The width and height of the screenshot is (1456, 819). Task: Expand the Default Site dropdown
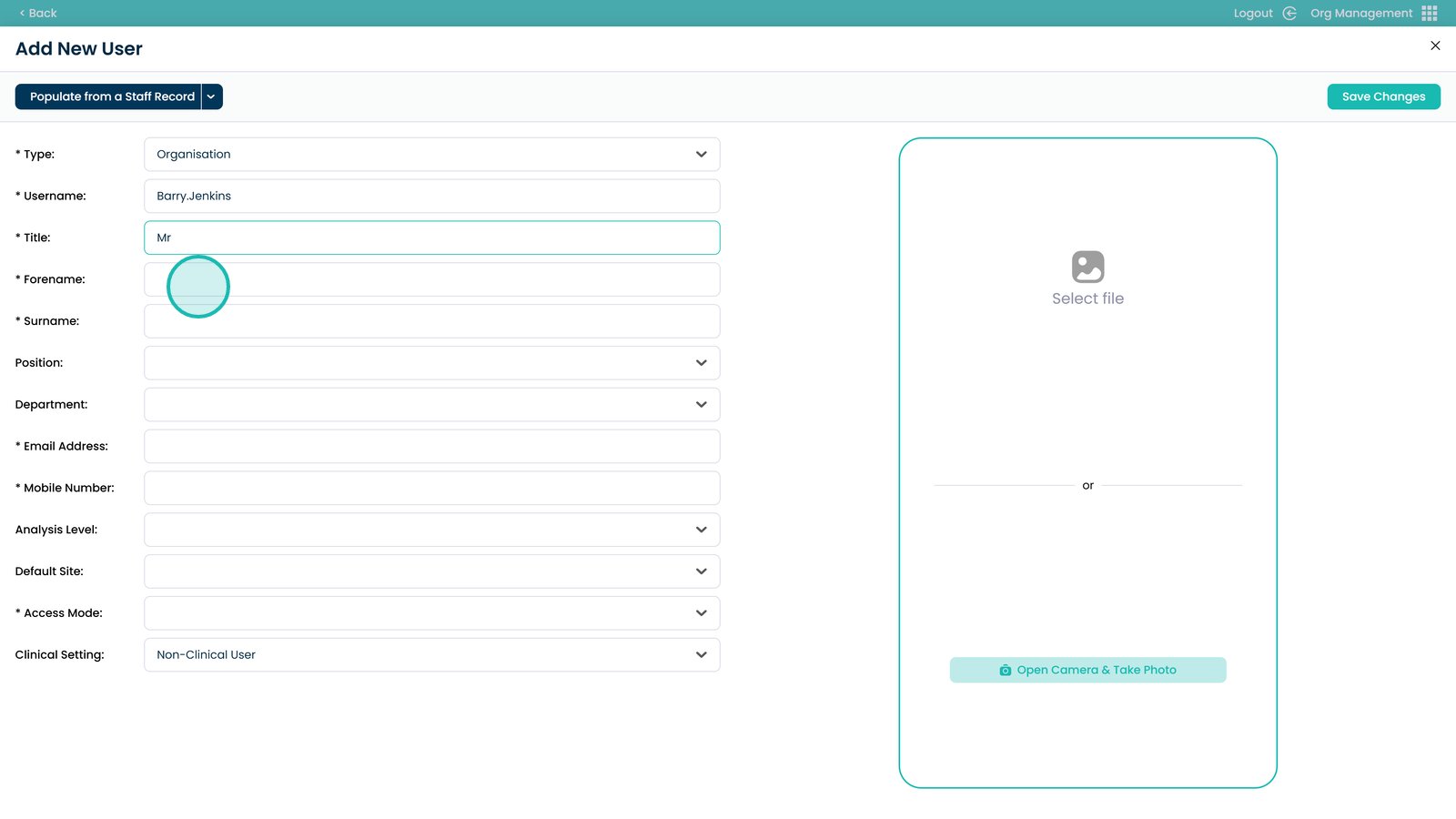point(431,571)
